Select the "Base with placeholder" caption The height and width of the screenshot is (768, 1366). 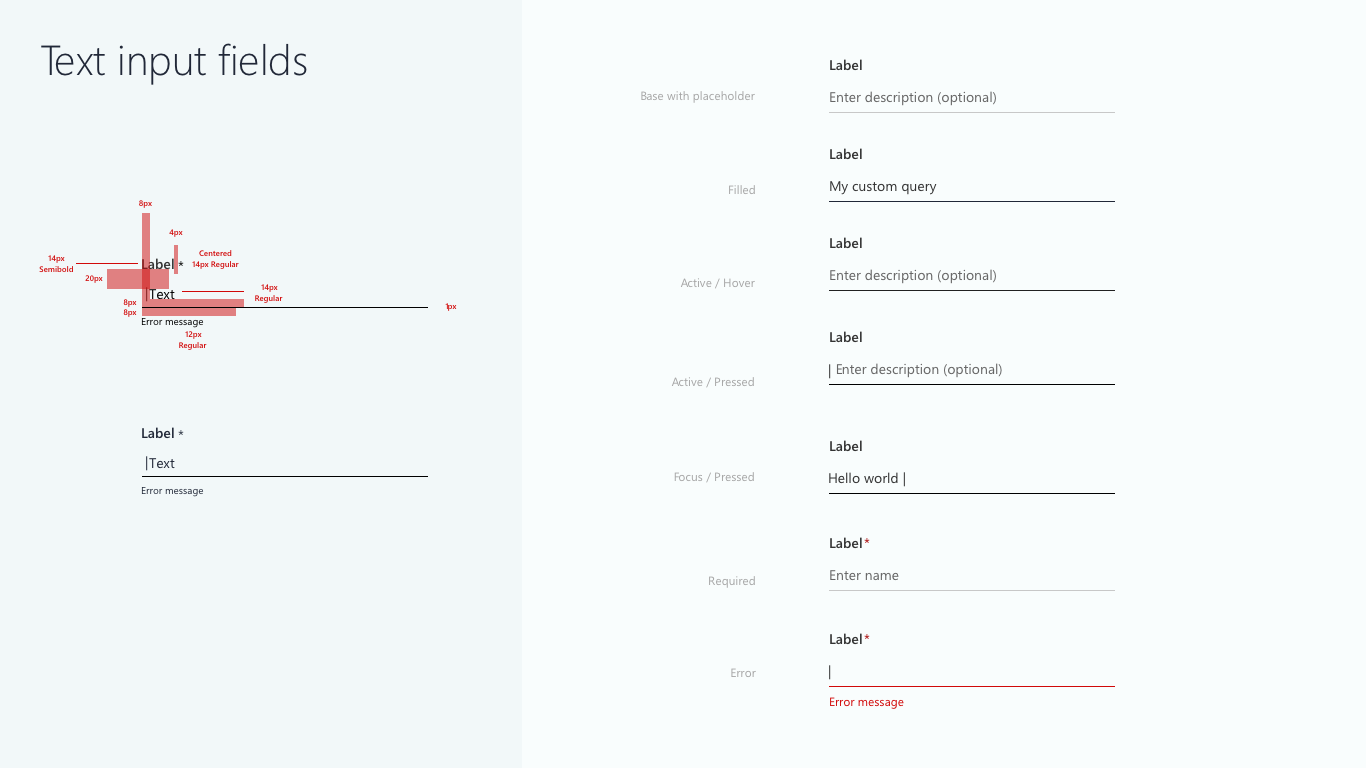[697, 96]
